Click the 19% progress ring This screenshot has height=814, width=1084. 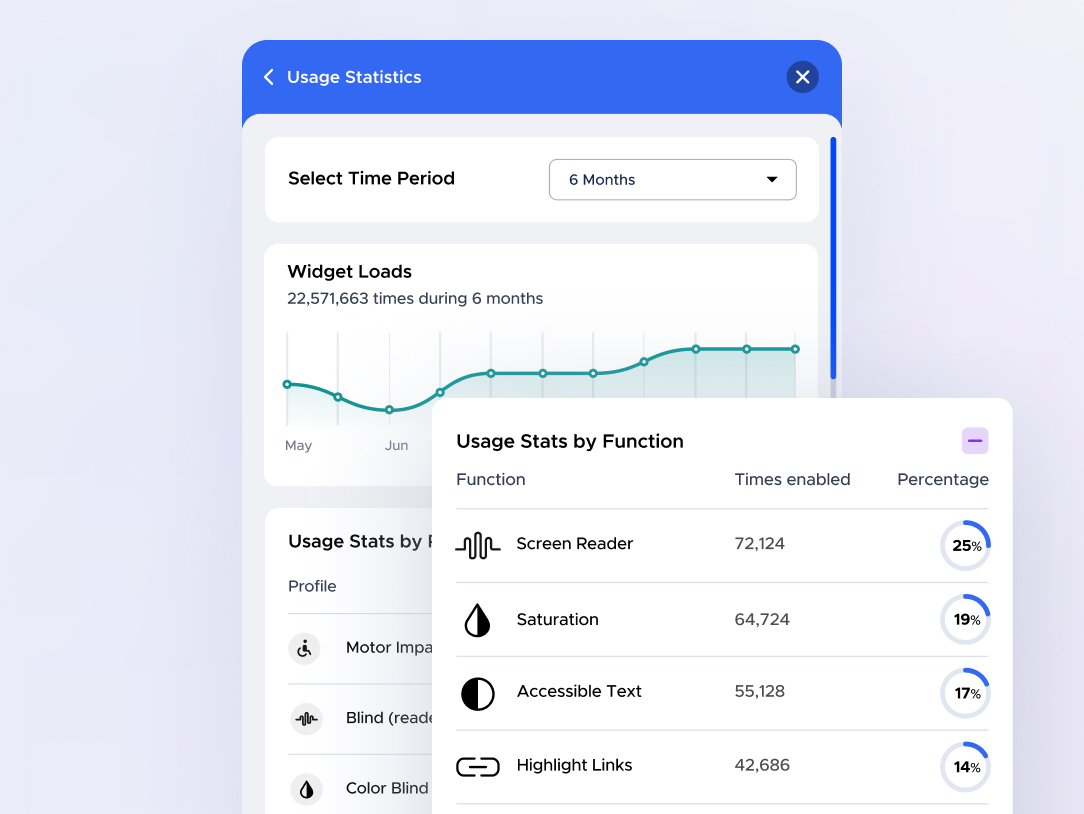(965, 619)
